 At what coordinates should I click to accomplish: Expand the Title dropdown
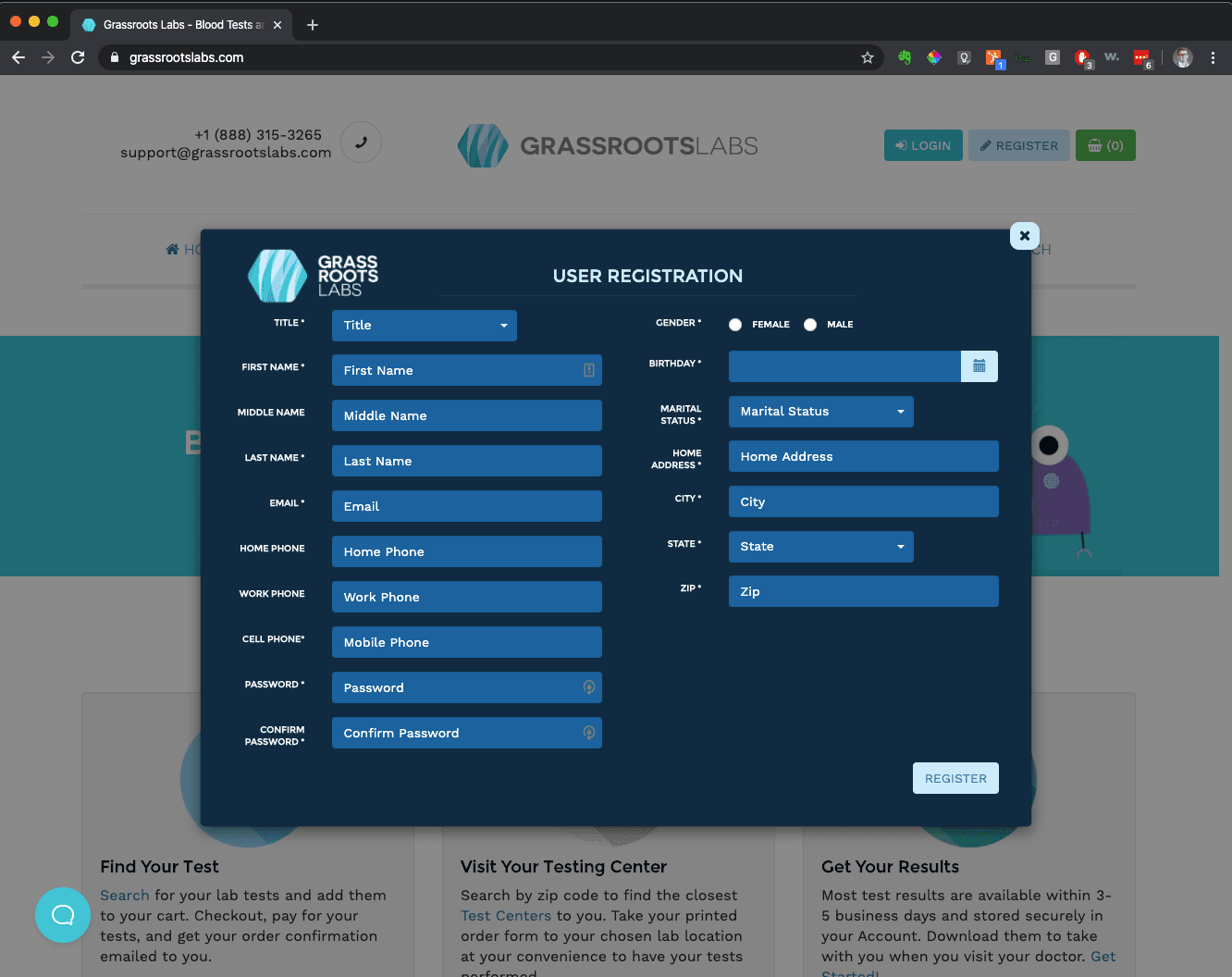(x=424, y=326)
